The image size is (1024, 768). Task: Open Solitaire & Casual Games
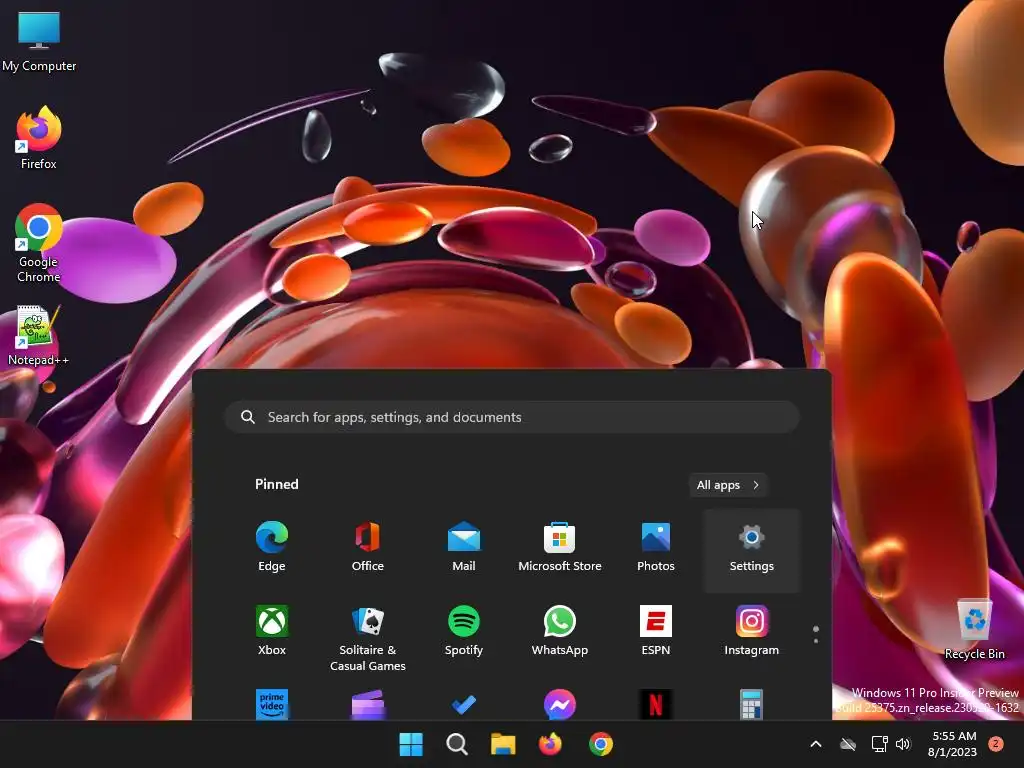[x=368, y=639]
